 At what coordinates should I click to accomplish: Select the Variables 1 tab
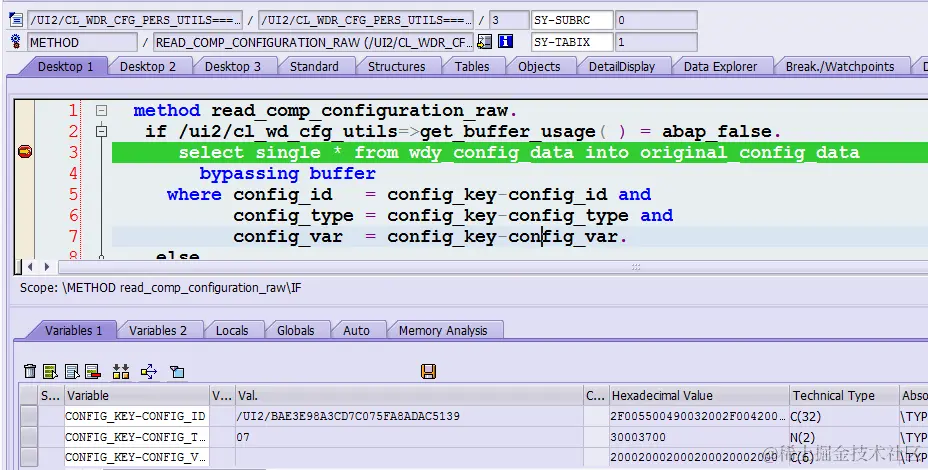point(73,330)
